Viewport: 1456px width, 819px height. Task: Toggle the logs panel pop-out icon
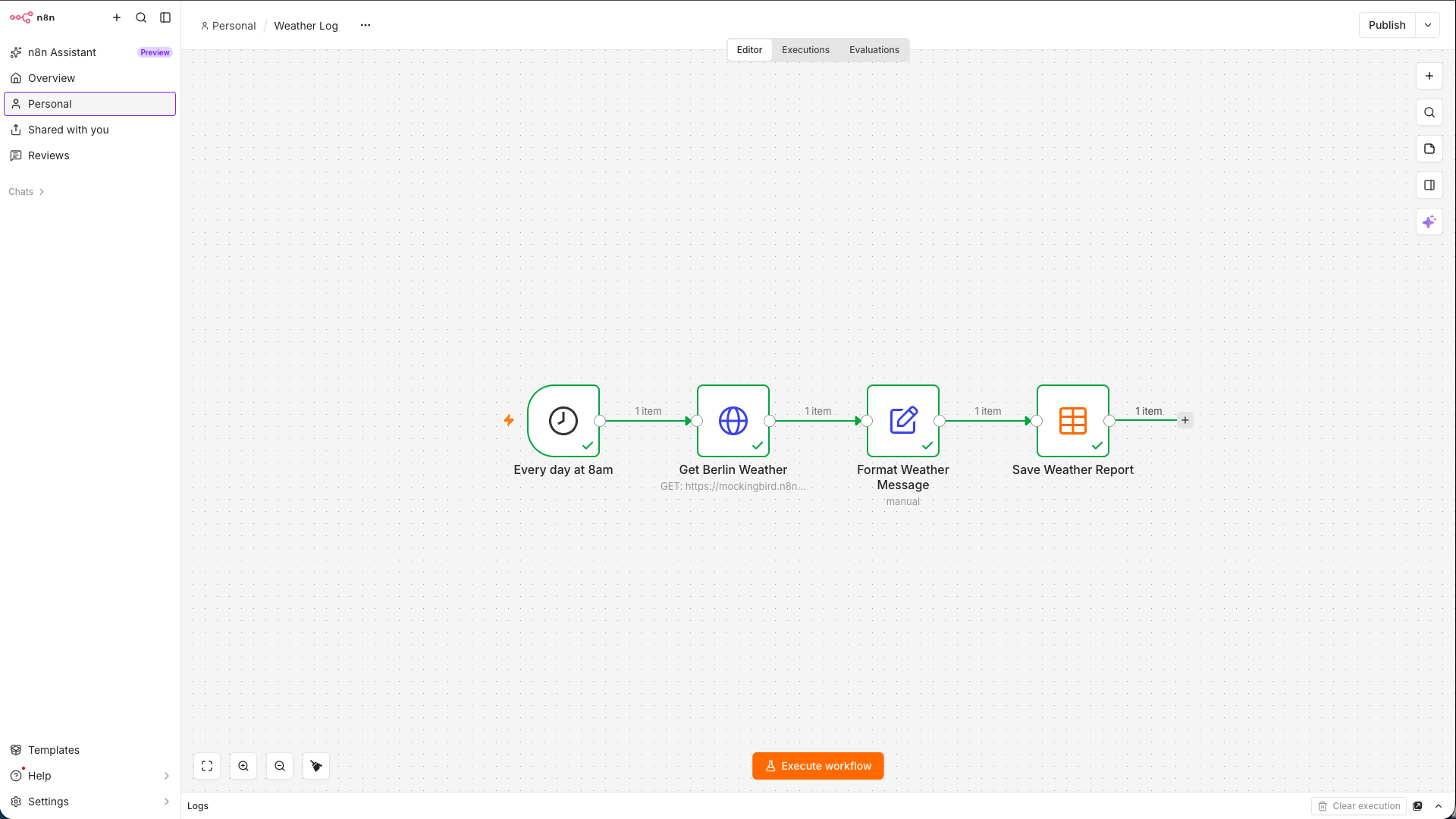[x=1417, y=806]
